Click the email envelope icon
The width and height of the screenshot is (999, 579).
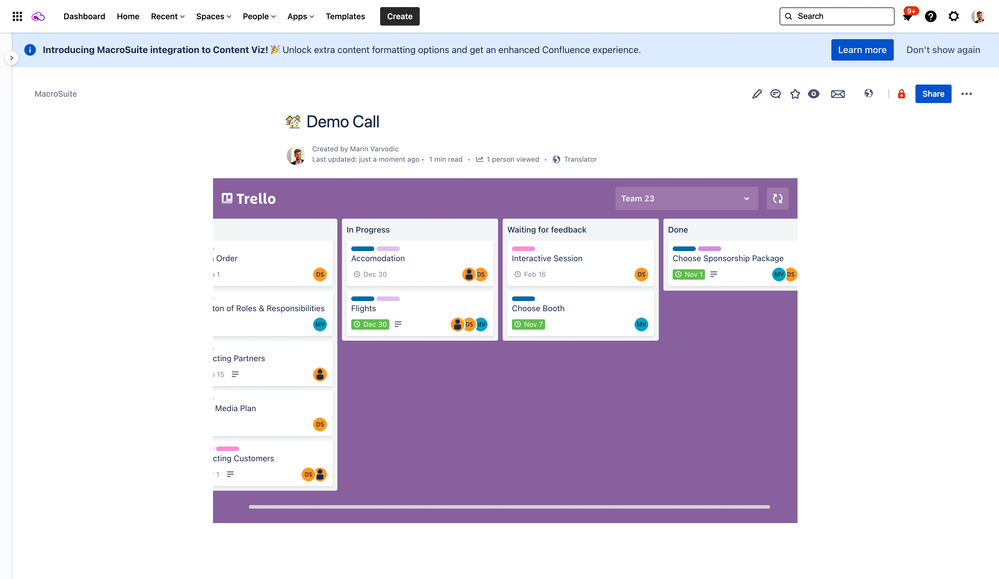click(x=838, y=94)
